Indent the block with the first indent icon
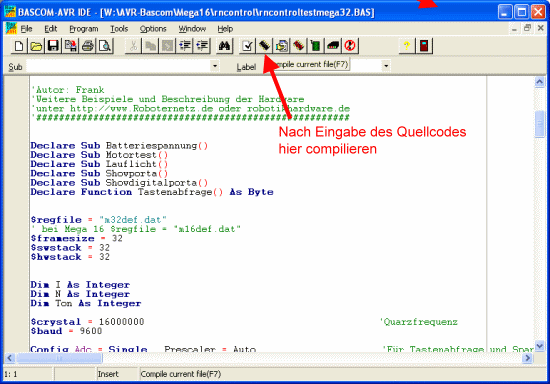 (185, 46)
